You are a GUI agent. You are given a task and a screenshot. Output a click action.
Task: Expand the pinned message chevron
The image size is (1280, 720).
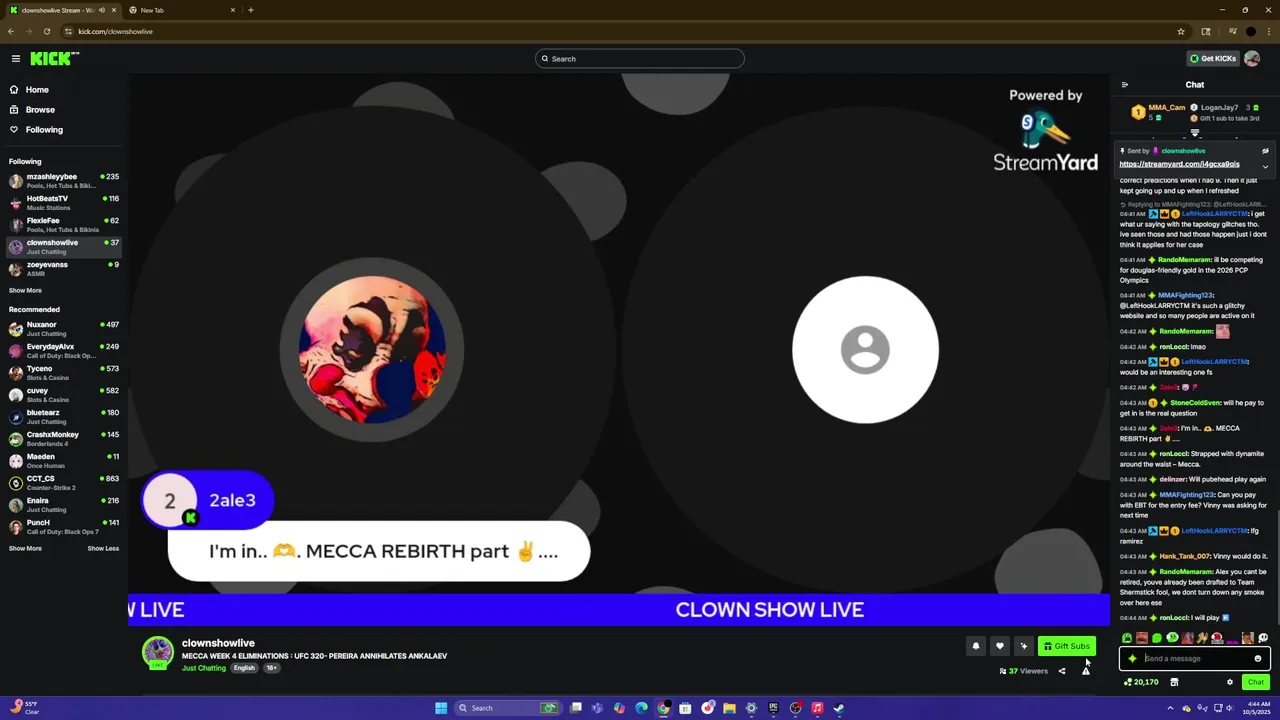1265,167
